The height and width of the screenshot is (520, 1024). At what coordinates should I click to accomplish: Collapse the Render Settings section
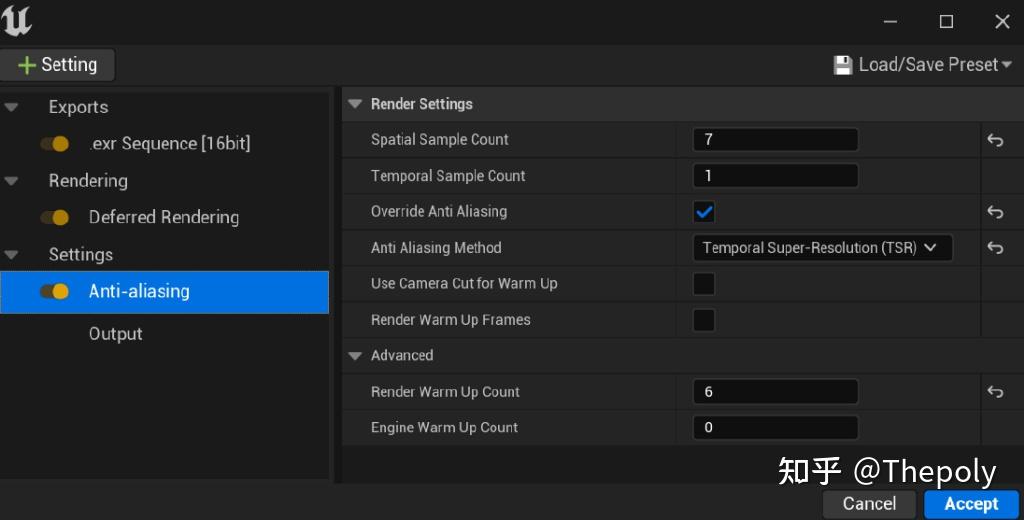pyautogui.click(x=355, y=104)
